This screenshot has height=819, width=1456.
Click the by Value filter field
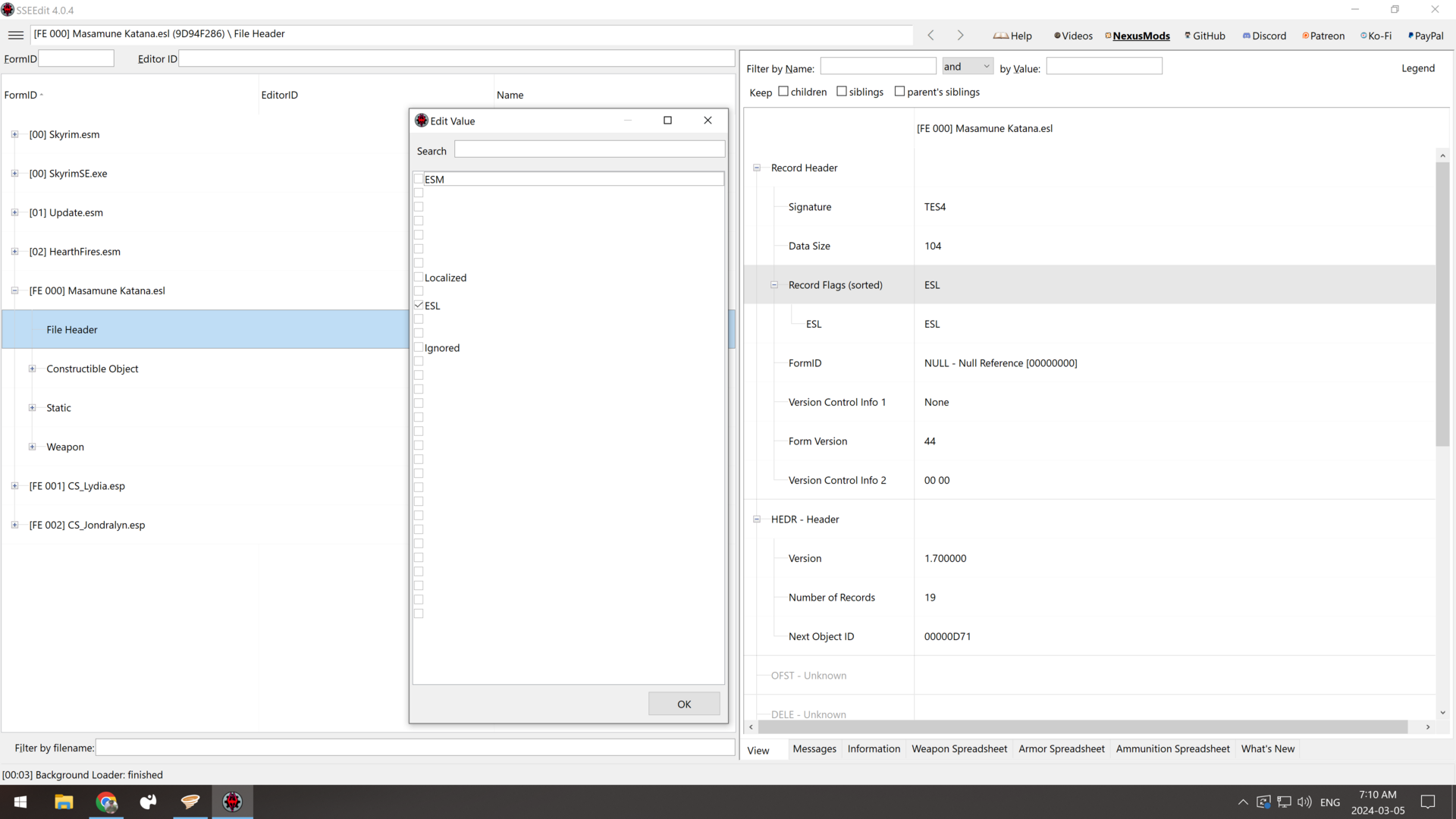1104,67
